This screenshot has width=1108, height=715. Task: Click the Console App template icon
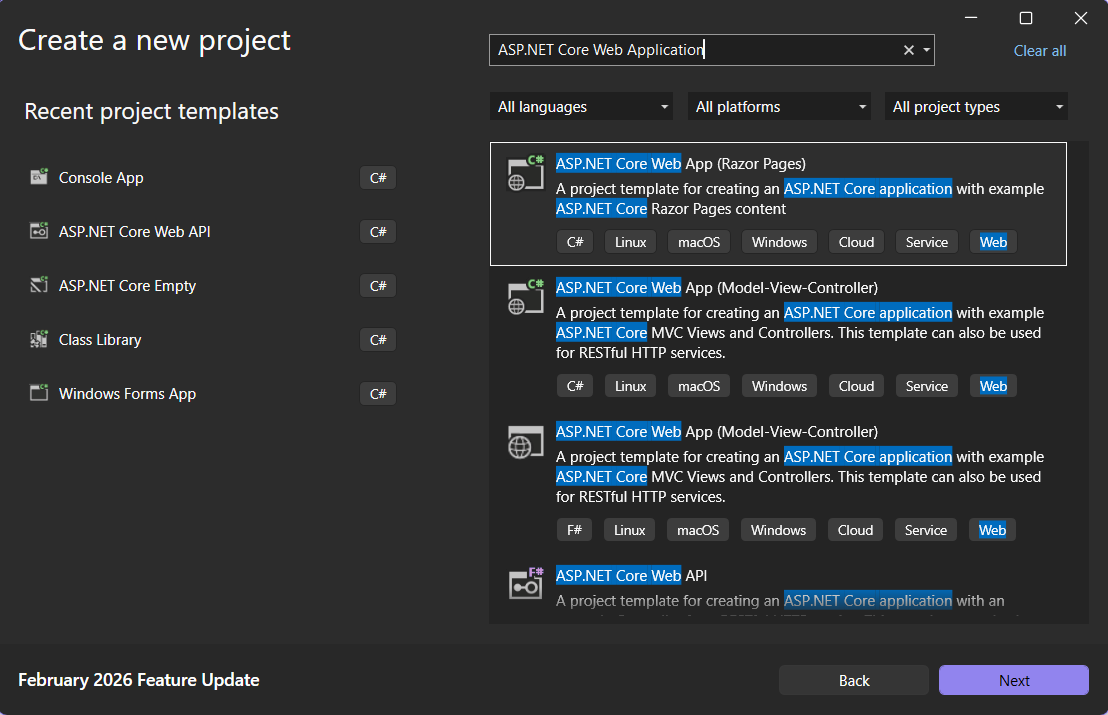coord(39,178)
